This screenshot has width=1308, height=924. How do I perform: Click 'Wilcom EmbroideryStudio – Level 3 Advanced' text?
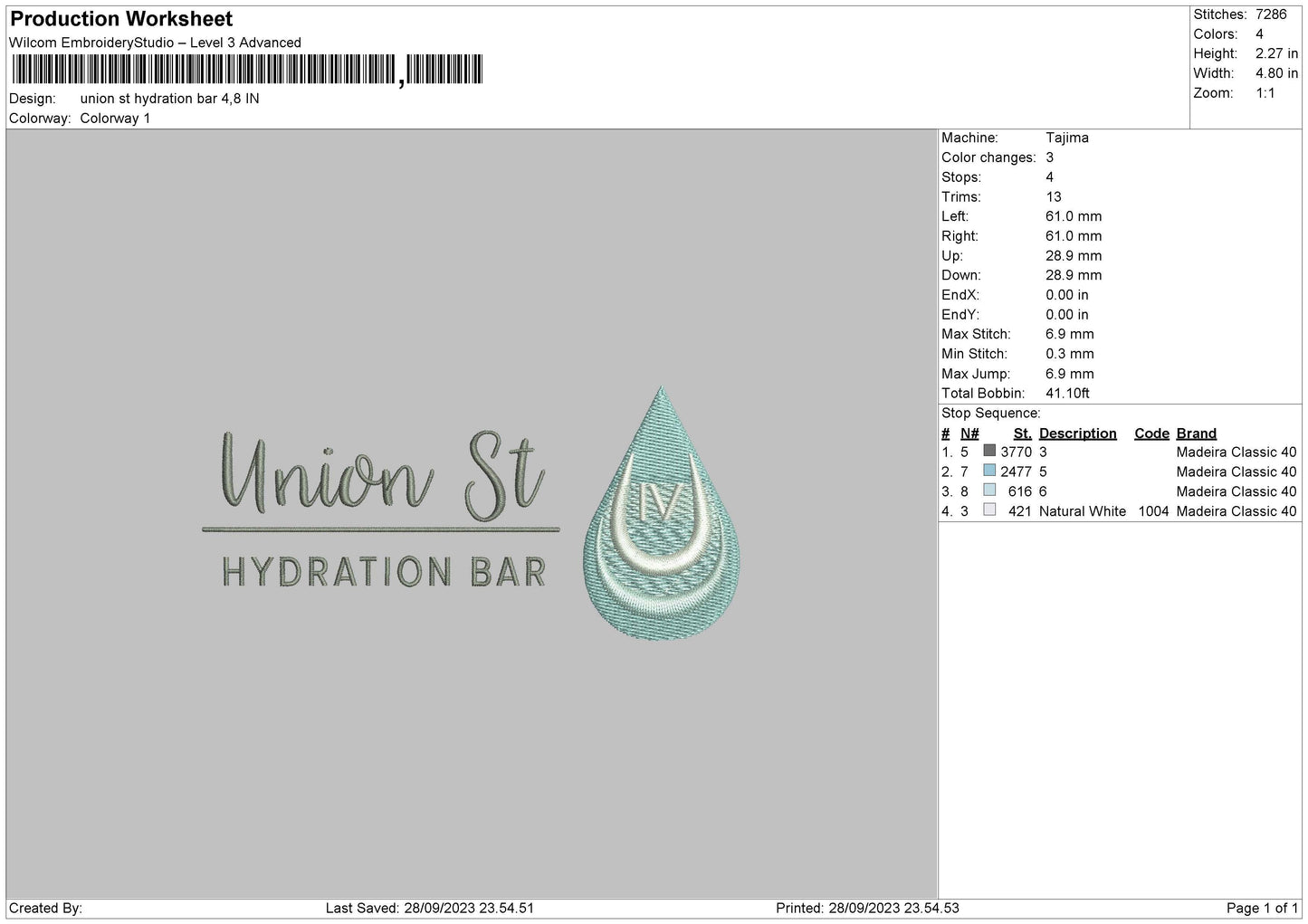click(x=155, y=43)
